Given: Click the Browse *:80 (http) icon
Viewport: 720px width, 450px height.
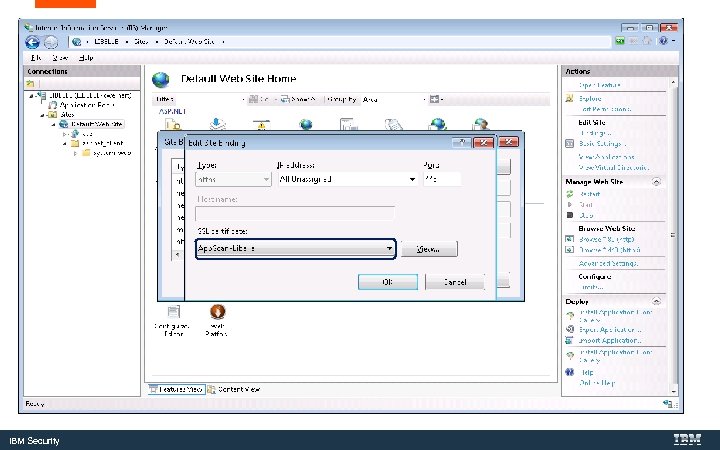Looking at the screenshot, I should point(569,239).
